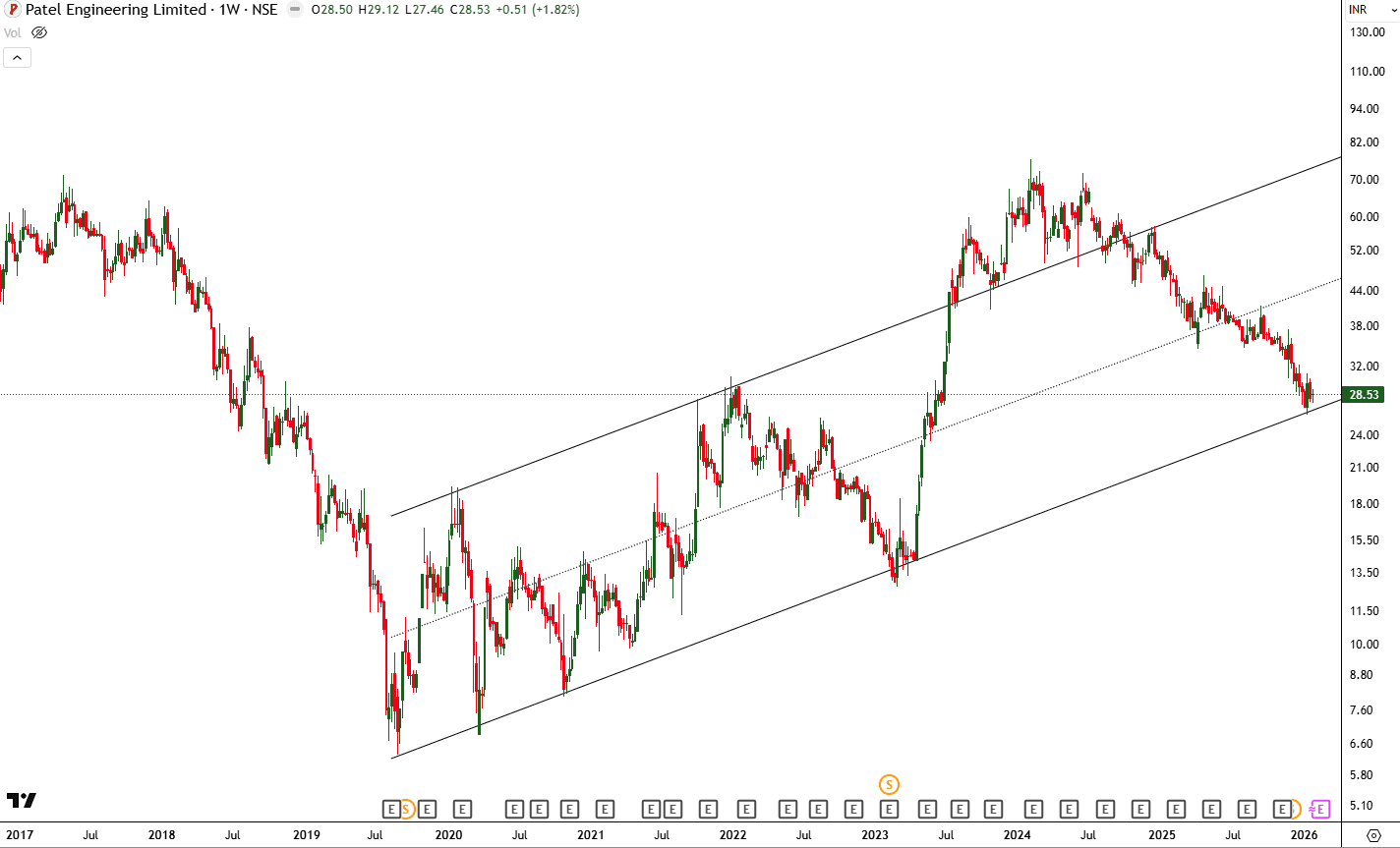Click the 2023 time axis label
Image resolution: width=1400 pixels, height=848 pixels.
tap(875, 835)
